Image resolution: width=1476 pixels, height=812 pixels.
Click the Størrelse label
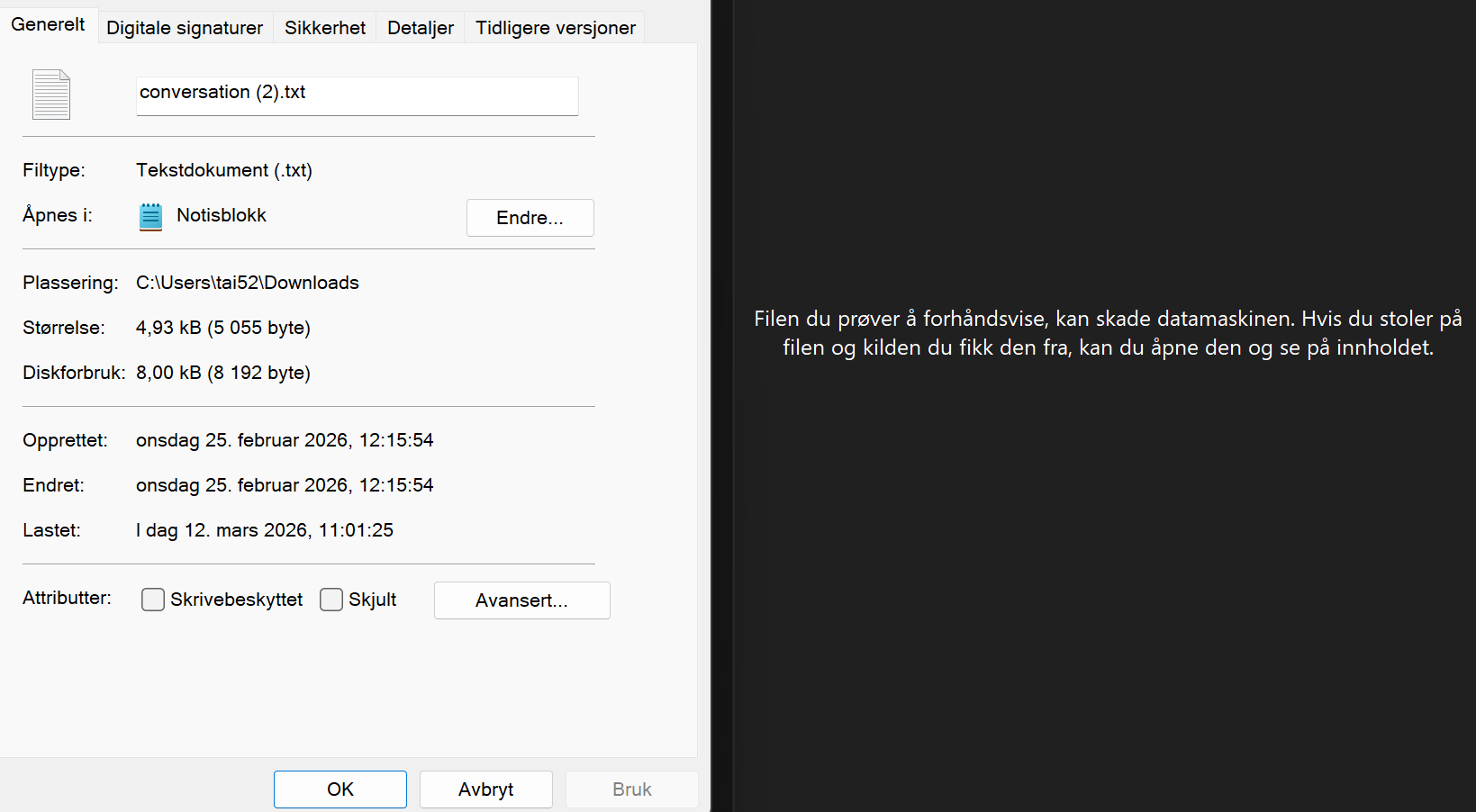(64, 328)
